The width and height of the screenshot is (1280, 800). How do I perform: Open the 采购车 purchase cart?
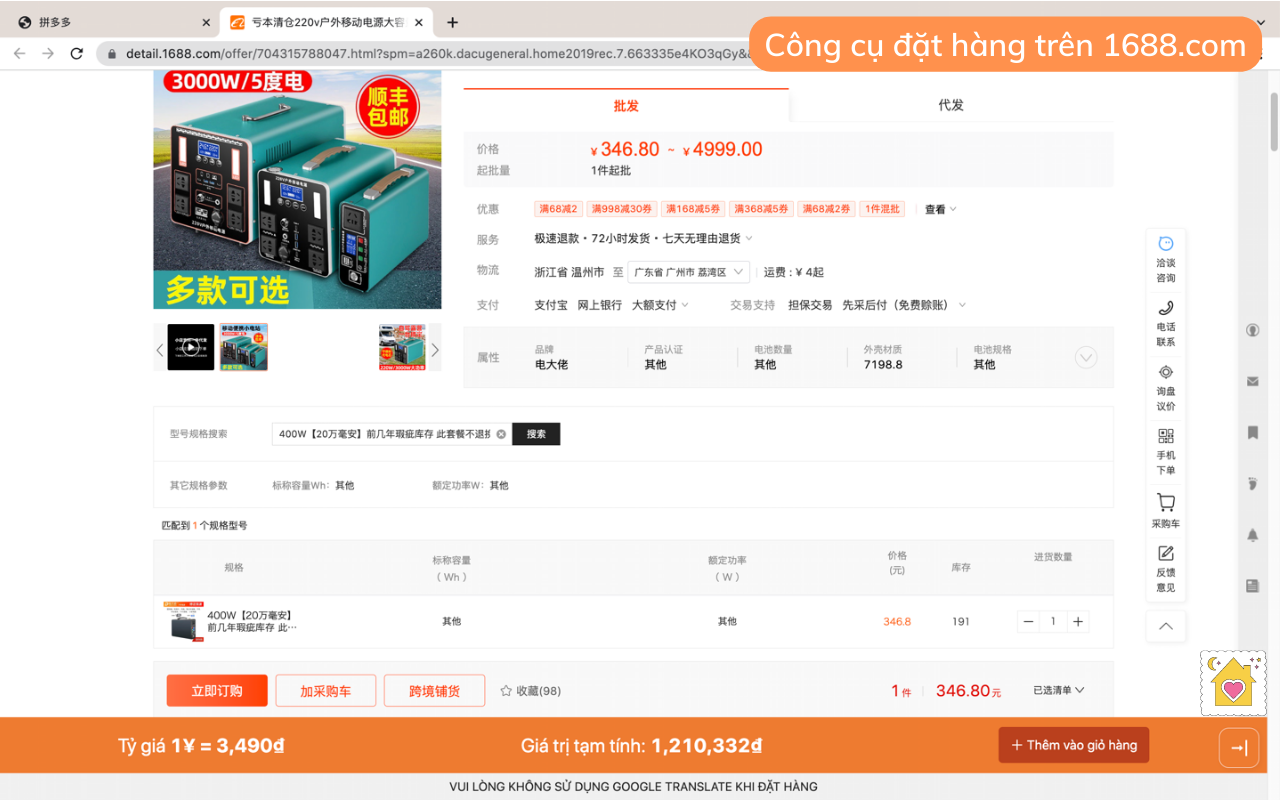click(1165, 510)
